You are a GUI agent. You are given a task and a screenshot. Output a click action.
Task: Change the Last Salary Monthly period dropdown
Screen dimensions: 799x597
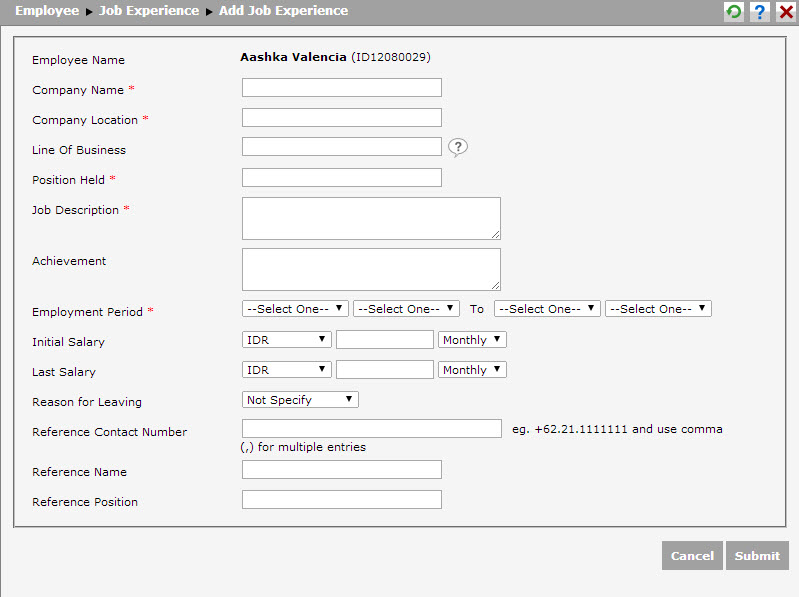coord(472,370)
